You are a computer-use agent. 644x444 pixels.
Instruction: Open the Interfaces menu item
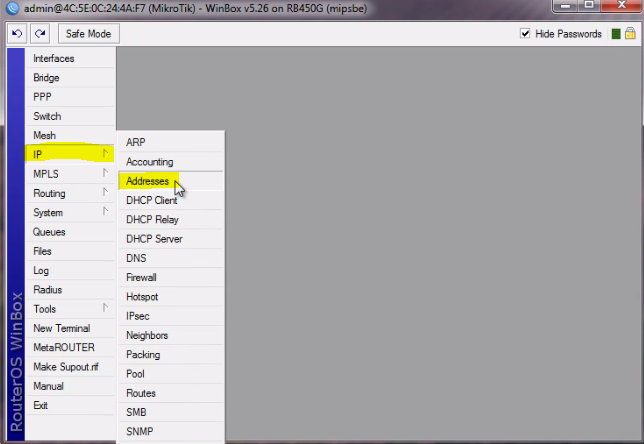point(70,58)
